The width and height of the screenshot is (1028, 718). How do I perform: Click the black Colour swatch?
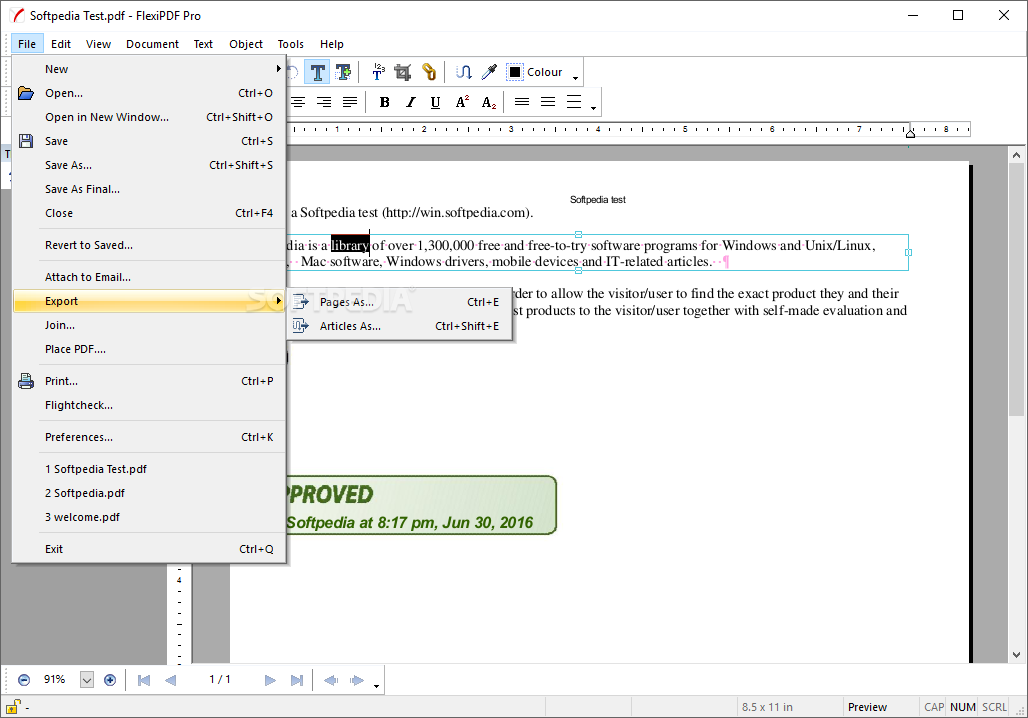[515, 71]
